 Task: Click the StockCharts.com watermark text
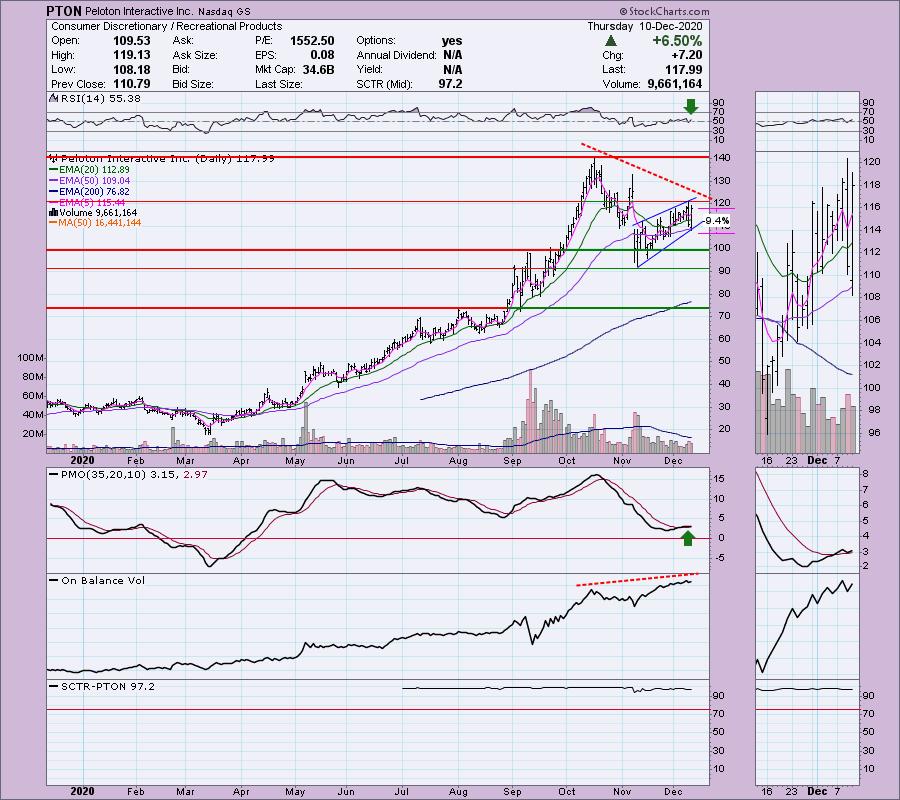664,11
